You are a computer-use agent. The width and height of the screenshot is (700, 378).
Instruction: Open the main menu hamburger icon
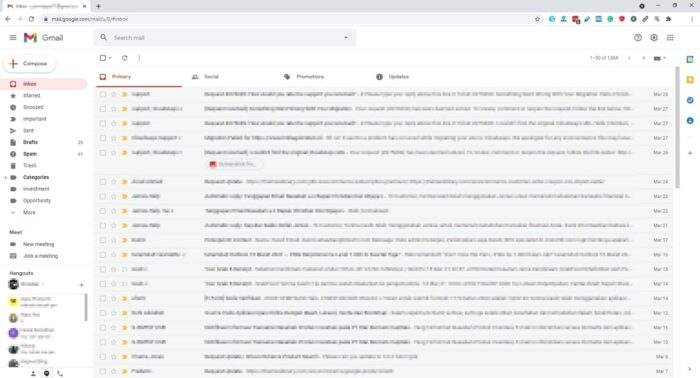coord(13,37)
